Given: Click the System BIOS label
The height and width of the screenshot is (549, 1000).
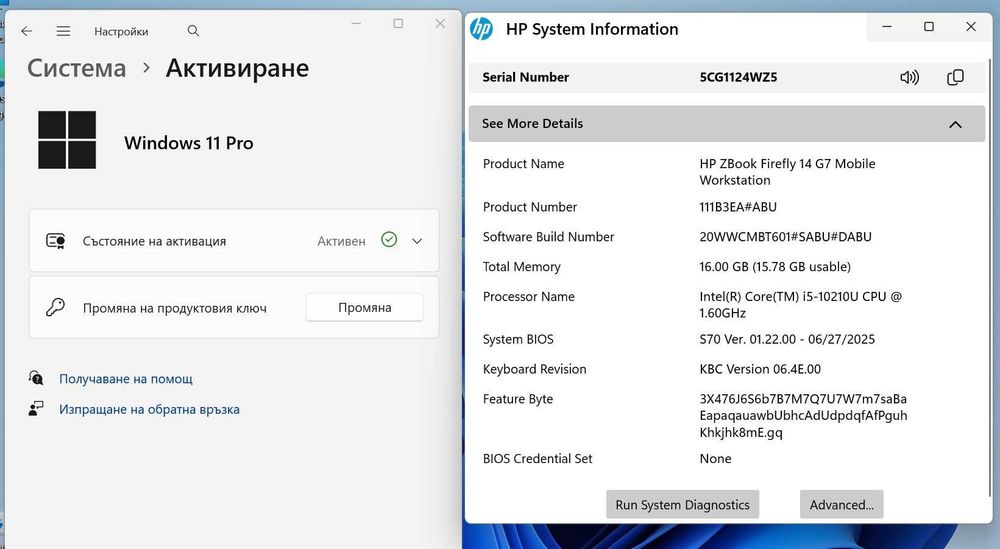Looking at the screenshot, I should [518, 339].
